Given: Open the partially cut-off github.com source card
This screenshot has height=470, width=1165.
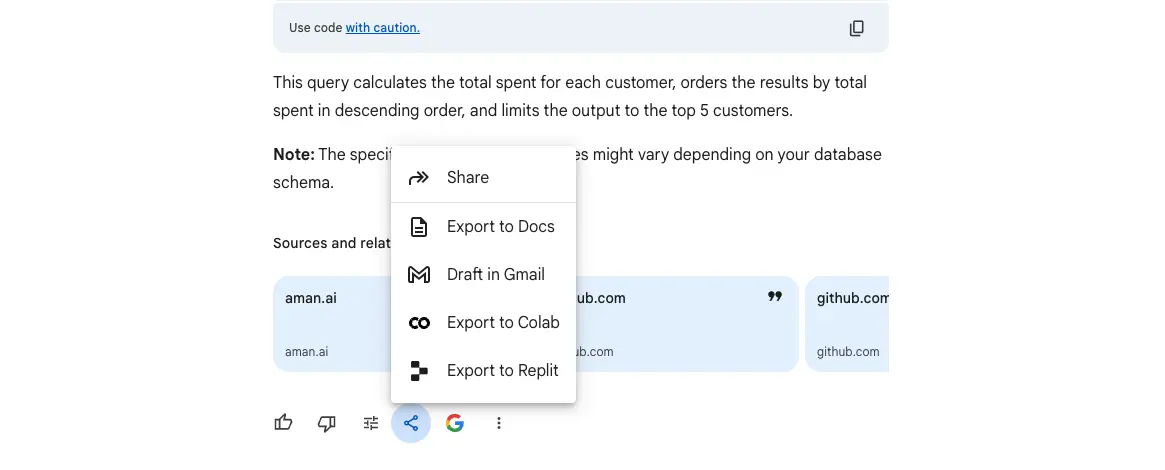Looking at the screenshot, I should (848, 324).
